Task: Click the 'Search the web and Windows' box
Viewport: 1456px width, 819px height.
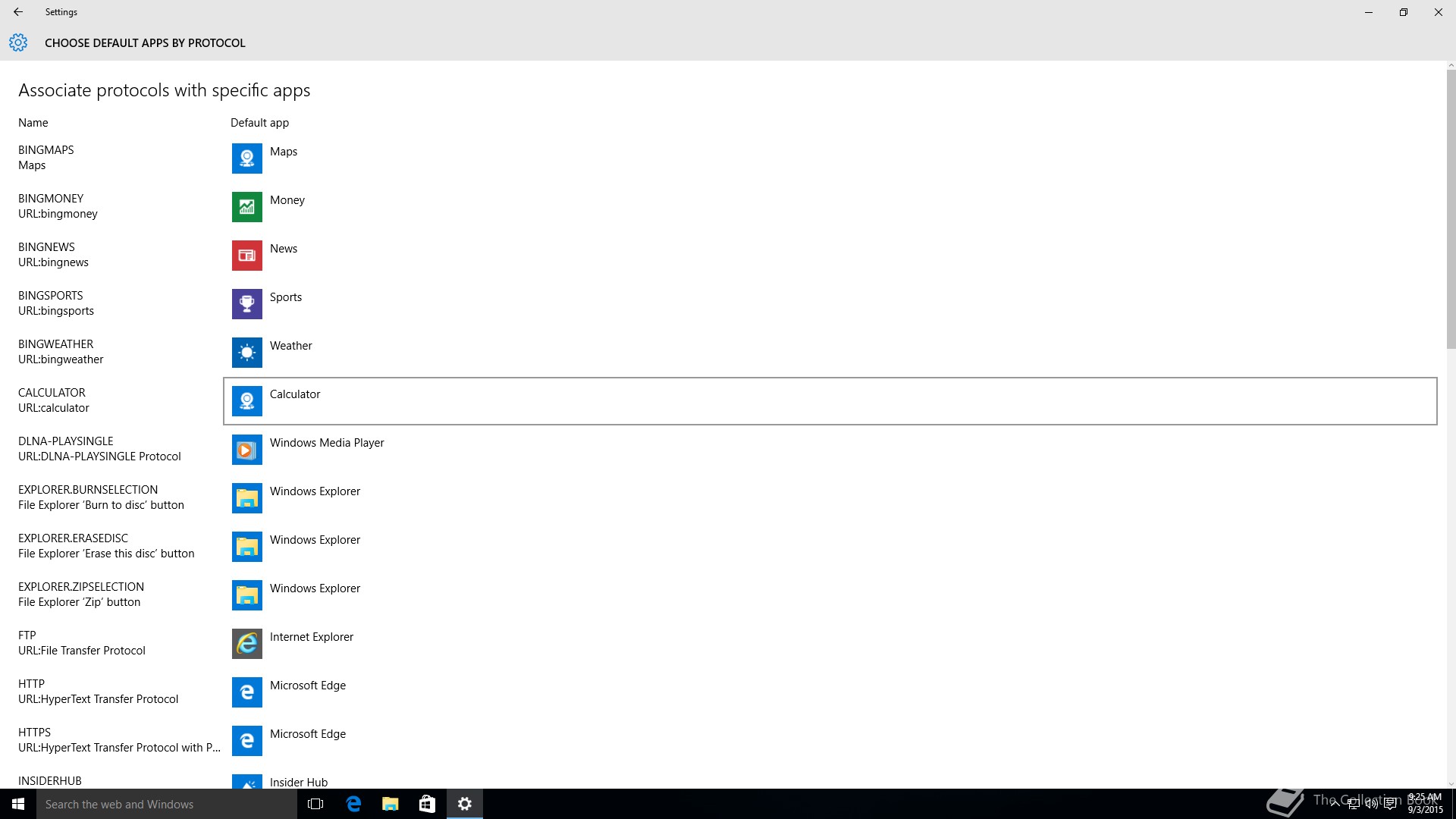Action: pos(167,804)
